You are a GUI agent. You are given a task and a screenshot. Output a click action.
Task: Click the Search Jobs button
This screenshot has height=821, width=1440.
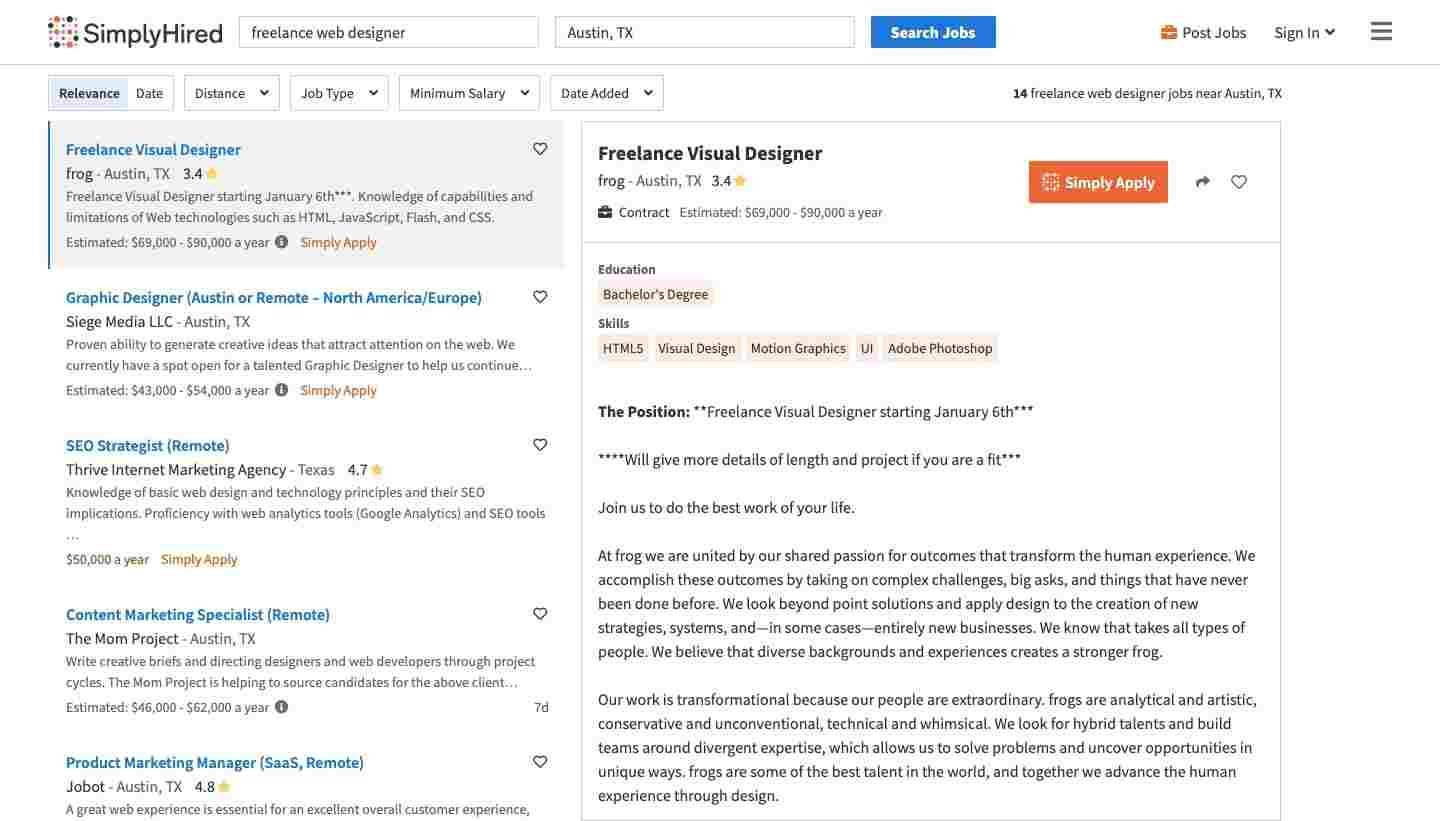pos(933,32)
